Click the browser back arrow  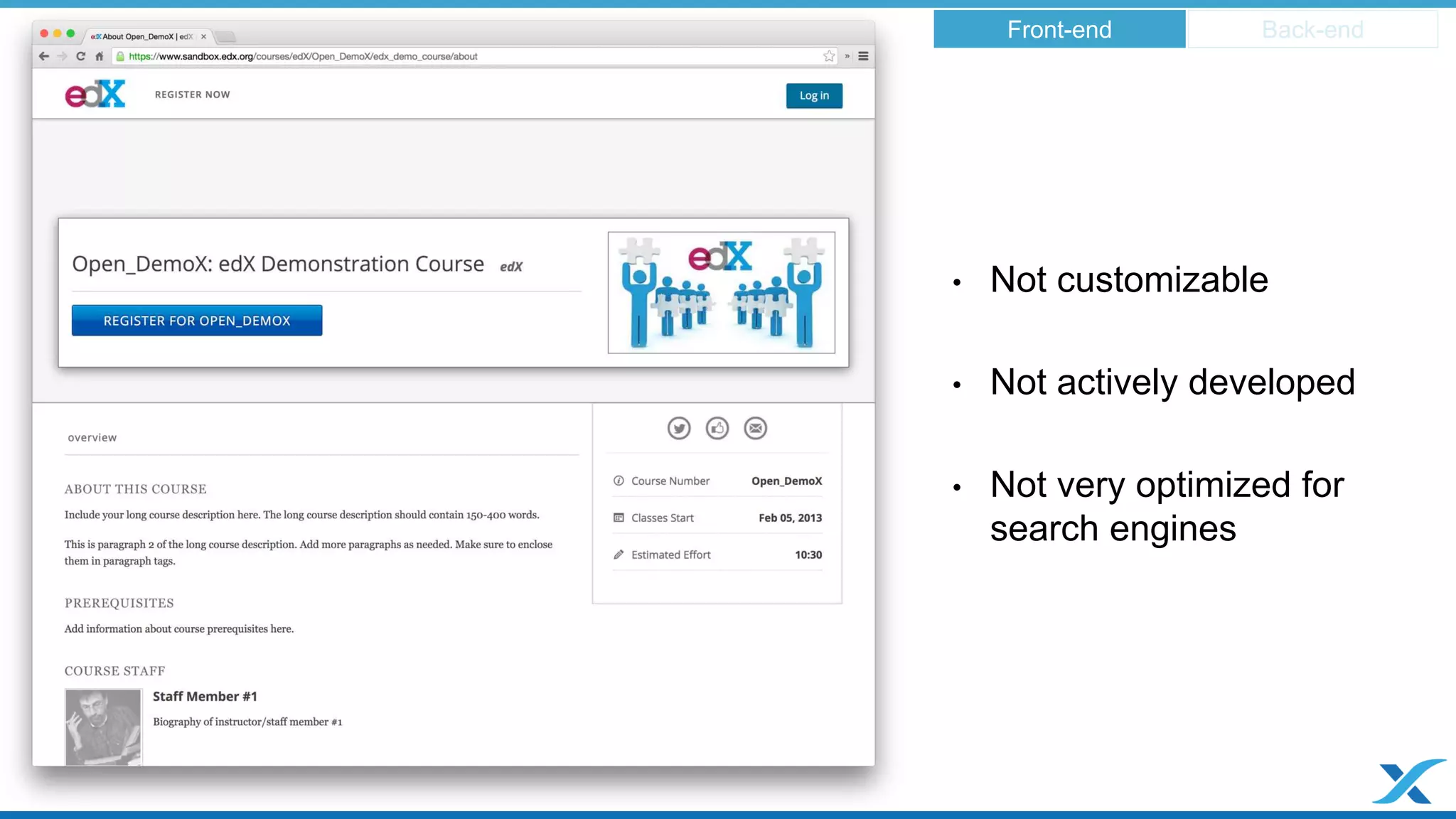[x=44, y=56]
